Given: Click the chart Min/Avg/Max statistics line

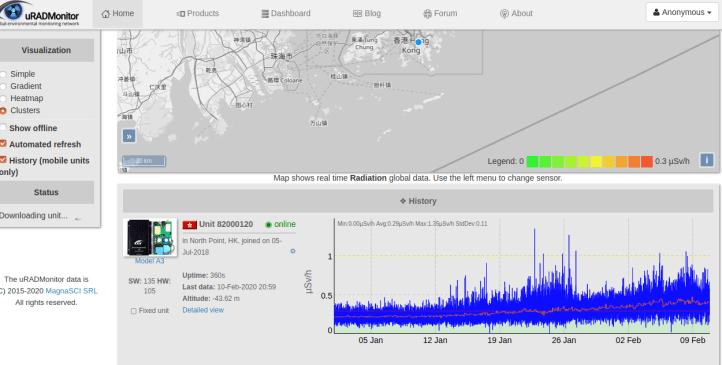Looking at the screenshot, I should pos(412,224).
